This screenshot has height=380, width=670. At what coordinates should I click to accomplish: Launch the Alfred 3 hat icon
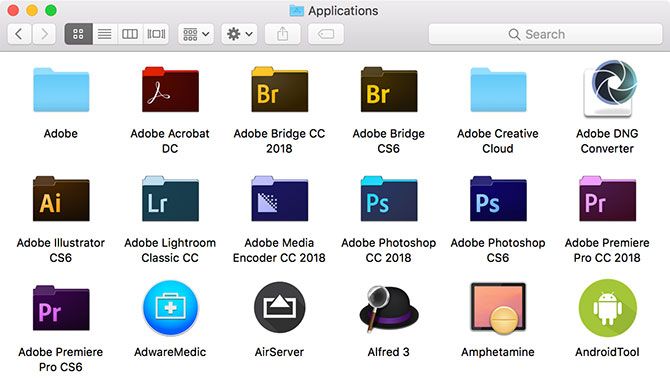point(388,309)
